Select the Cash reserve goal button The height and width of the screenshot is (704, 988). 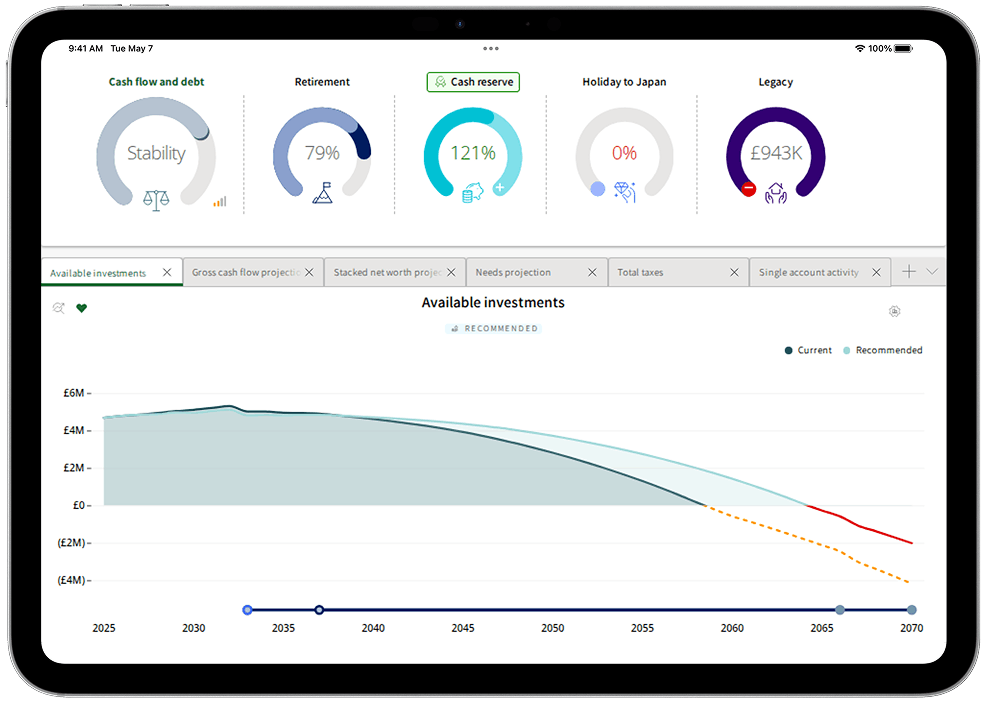click(x=473, y=82)
